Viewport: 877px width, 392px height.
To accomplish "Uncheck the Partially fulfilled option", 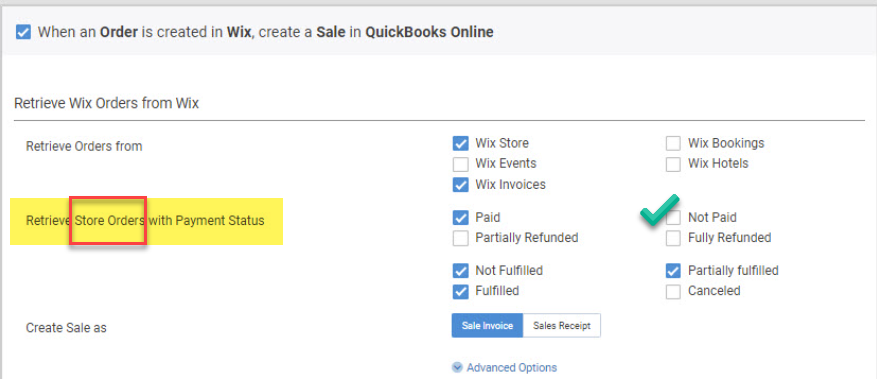I will 673,271.
